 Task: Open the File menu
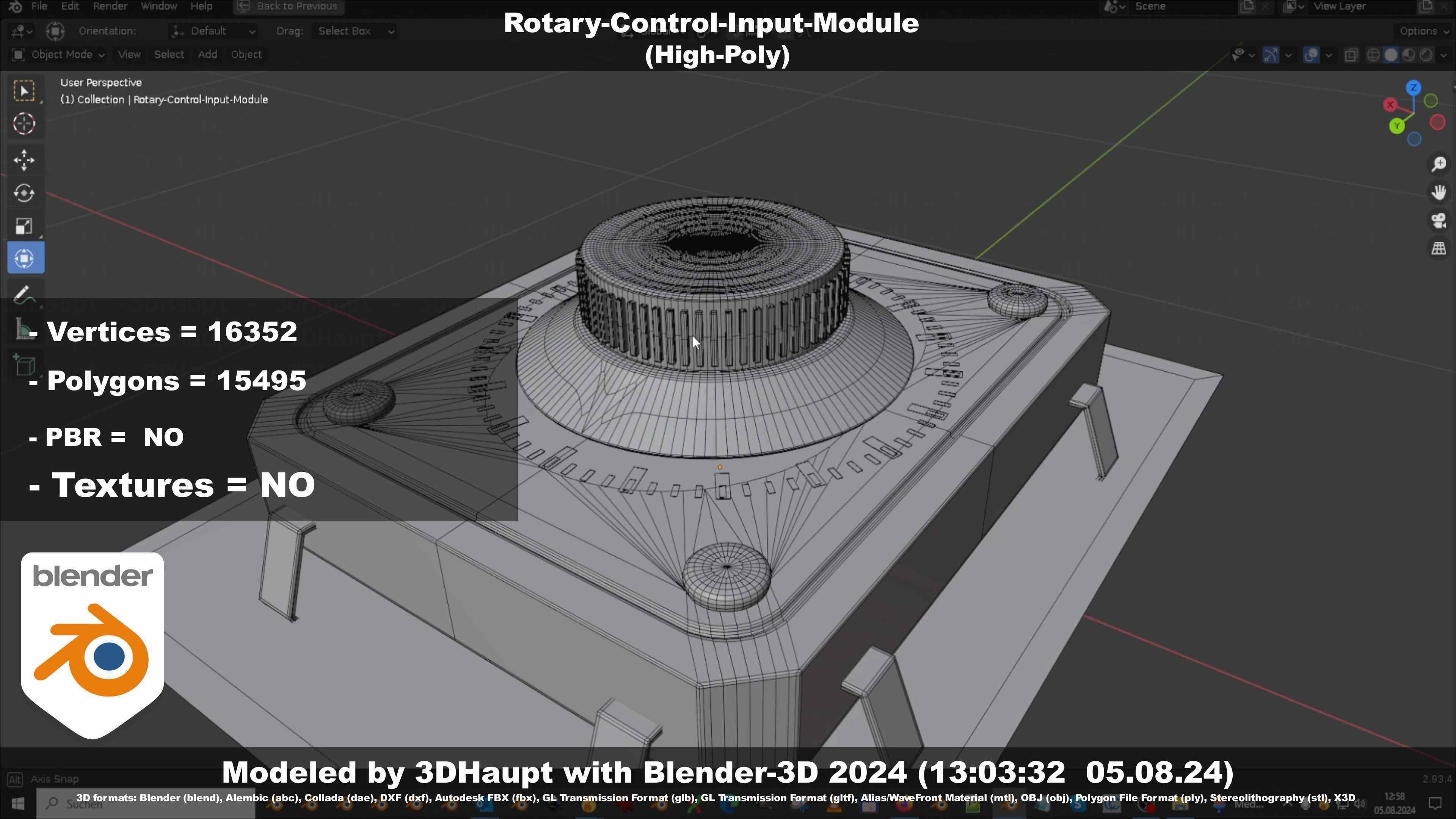pyautogui.click(x=39, y=6)
